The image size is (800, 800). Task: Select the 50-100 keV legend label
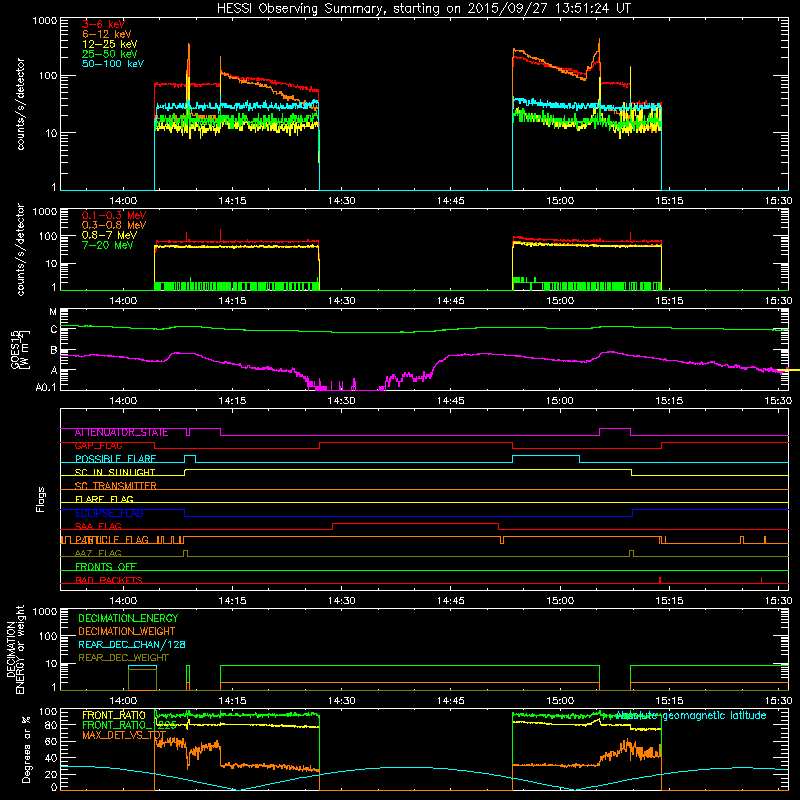(x=113, y=64)
